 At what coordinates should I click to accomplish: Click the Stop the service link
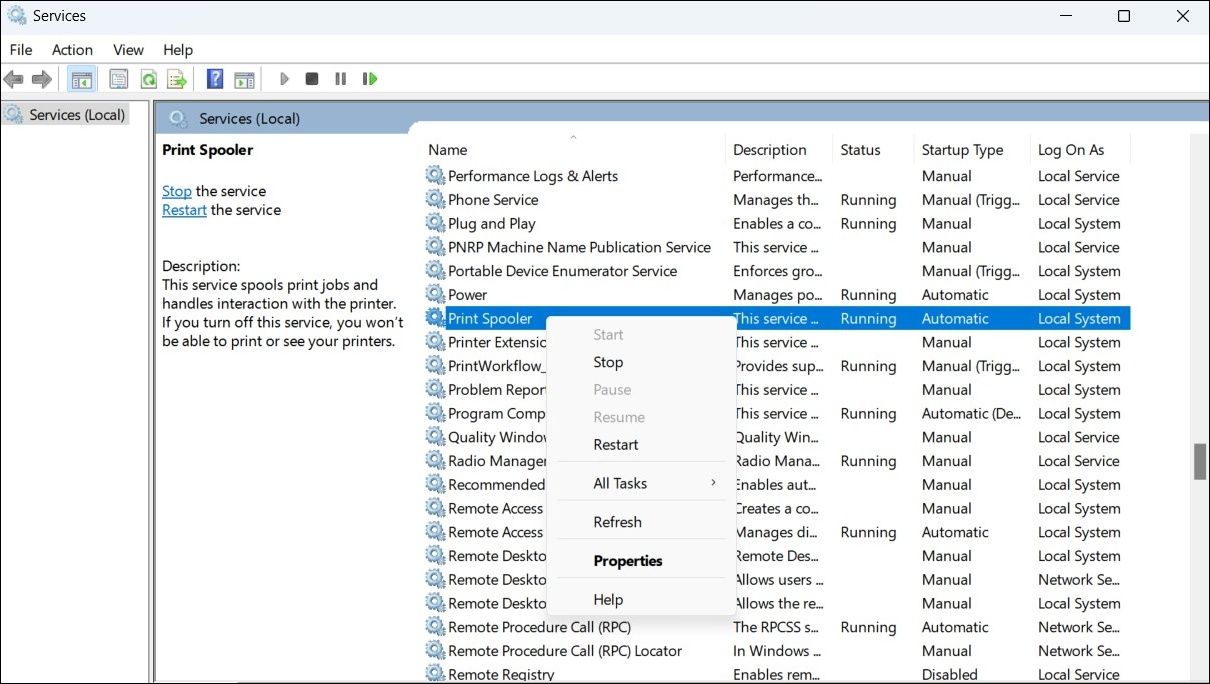point(177,191)
